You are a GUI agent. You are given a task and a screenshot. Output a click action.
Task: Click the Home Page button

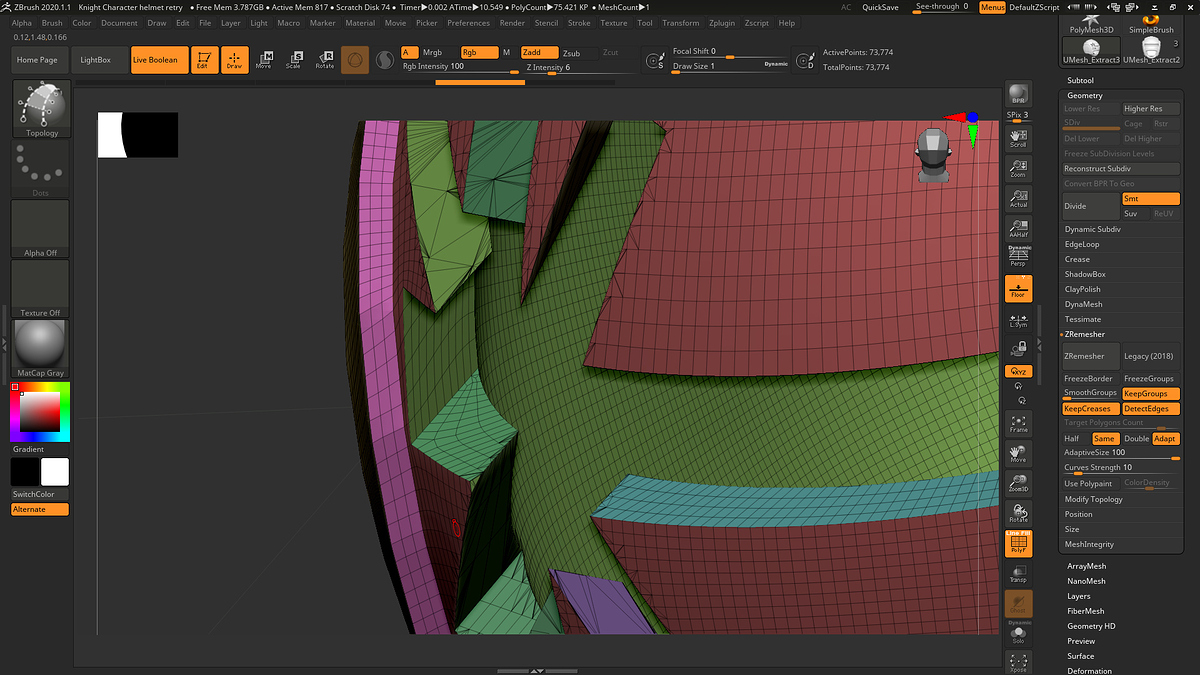37,60
